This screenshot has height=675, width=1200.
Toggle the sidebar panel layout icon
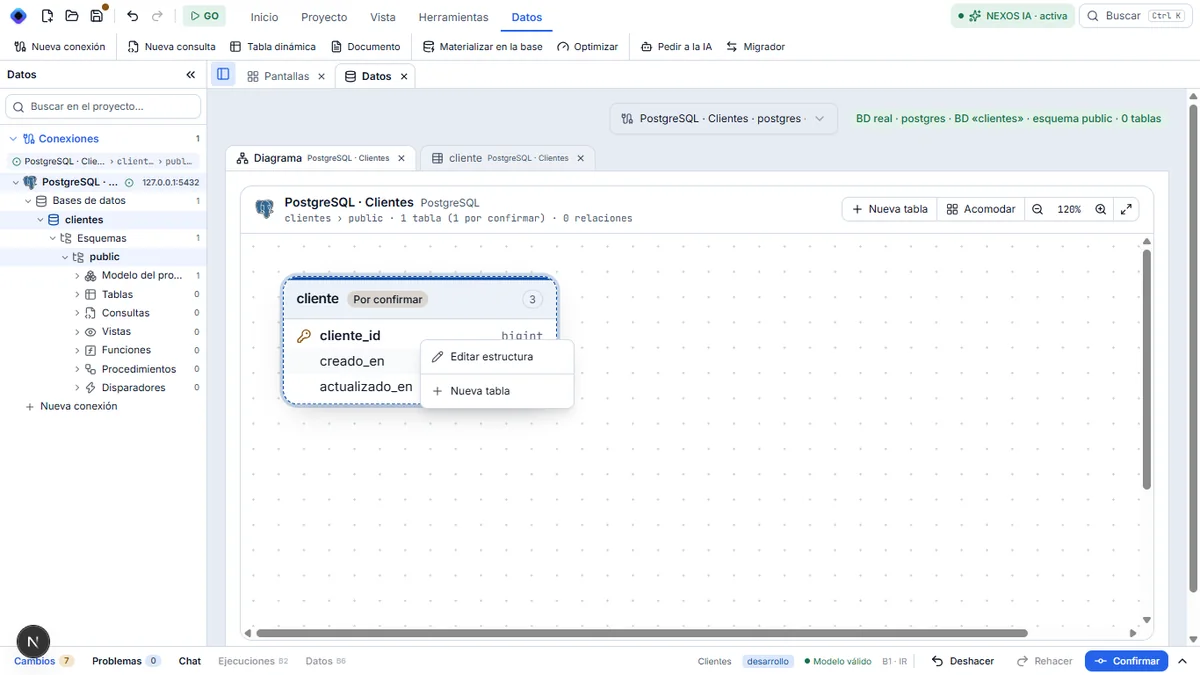(223, 75)
